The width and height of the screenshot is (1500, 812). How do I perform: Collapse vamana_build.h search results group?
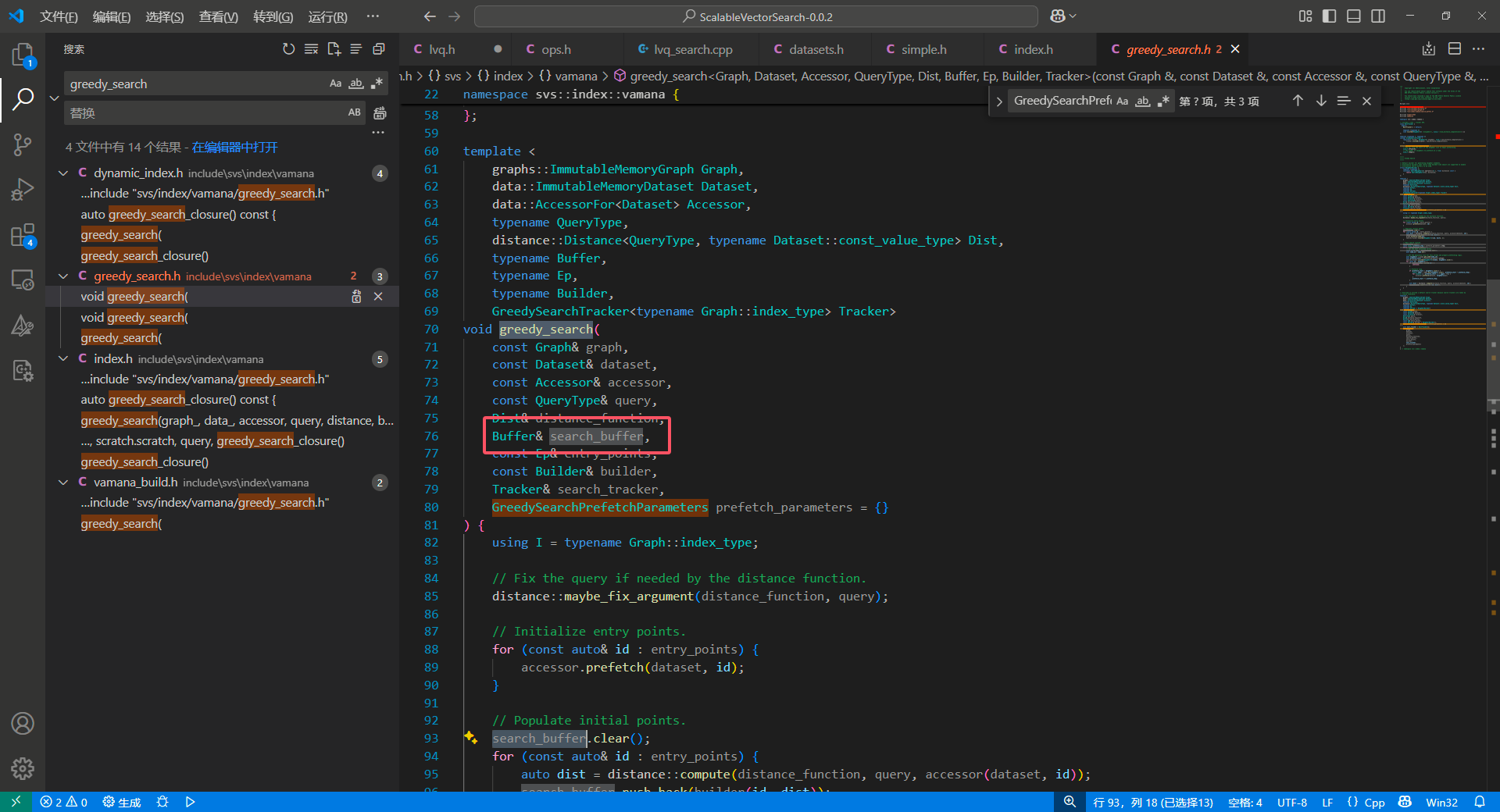[x=63, y=483]
